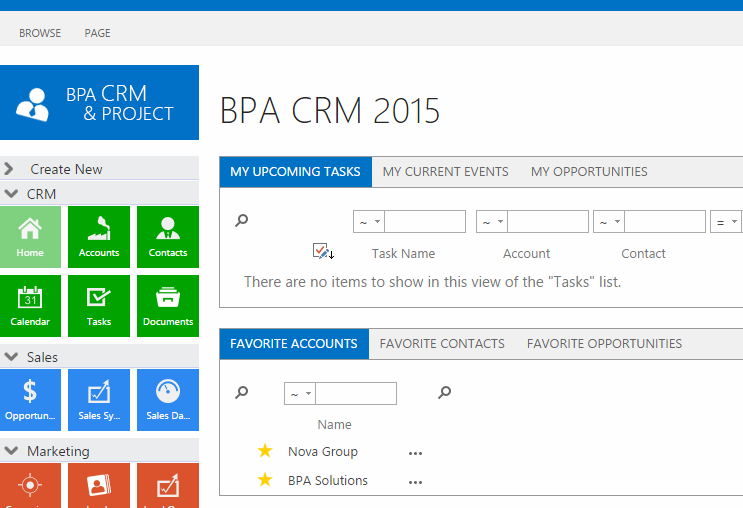This screenshot has width=743, height=508.
Task: Open the Accounts tile
Action: [x=99, y=236]
